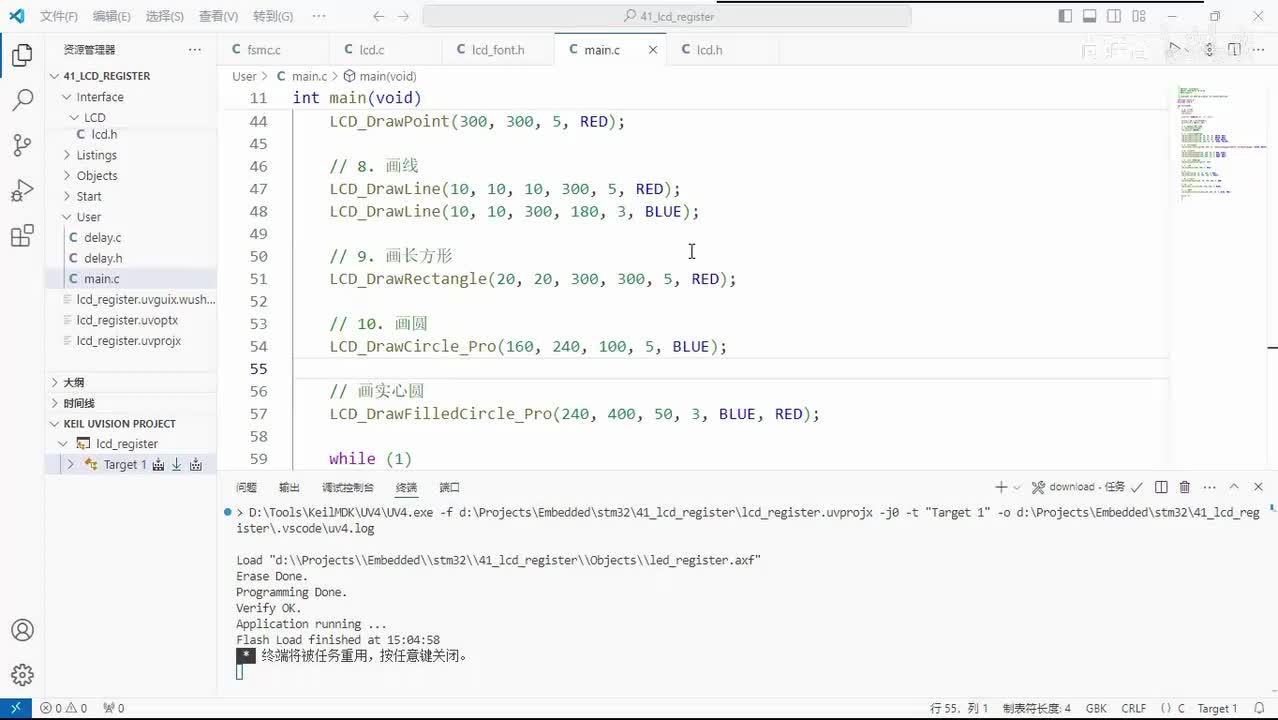This screenshot has height=720, width=1278.
Task: Switch to the 问题 panel tab
Action: (x=246, y=487)
